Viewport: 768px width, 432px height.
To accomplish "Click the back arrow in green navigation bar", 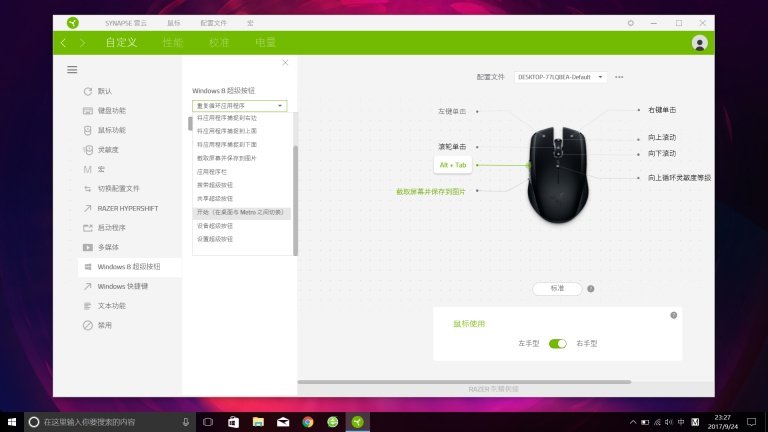I will [64, 43].
